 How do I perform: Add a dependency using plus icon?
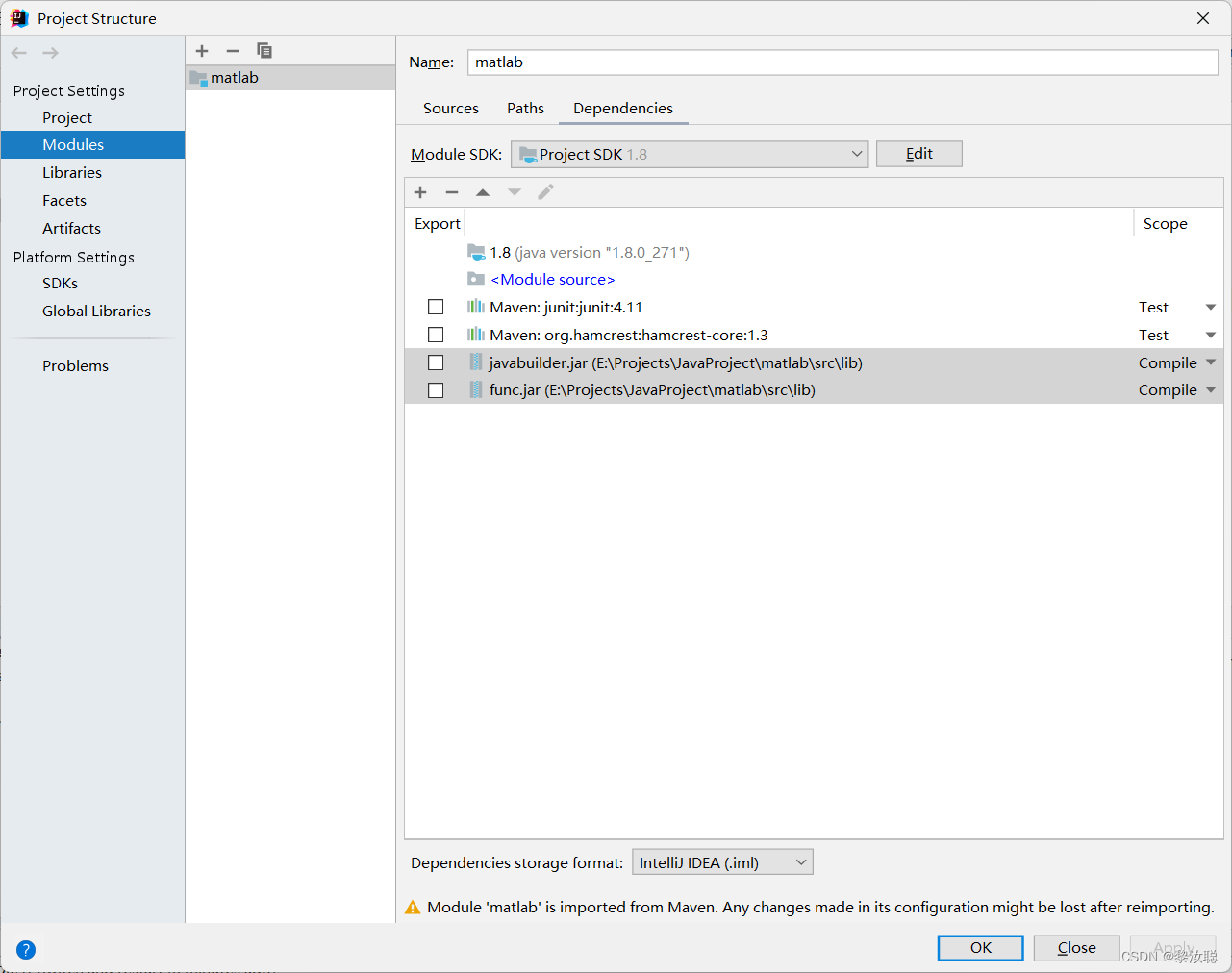[420, 192]
